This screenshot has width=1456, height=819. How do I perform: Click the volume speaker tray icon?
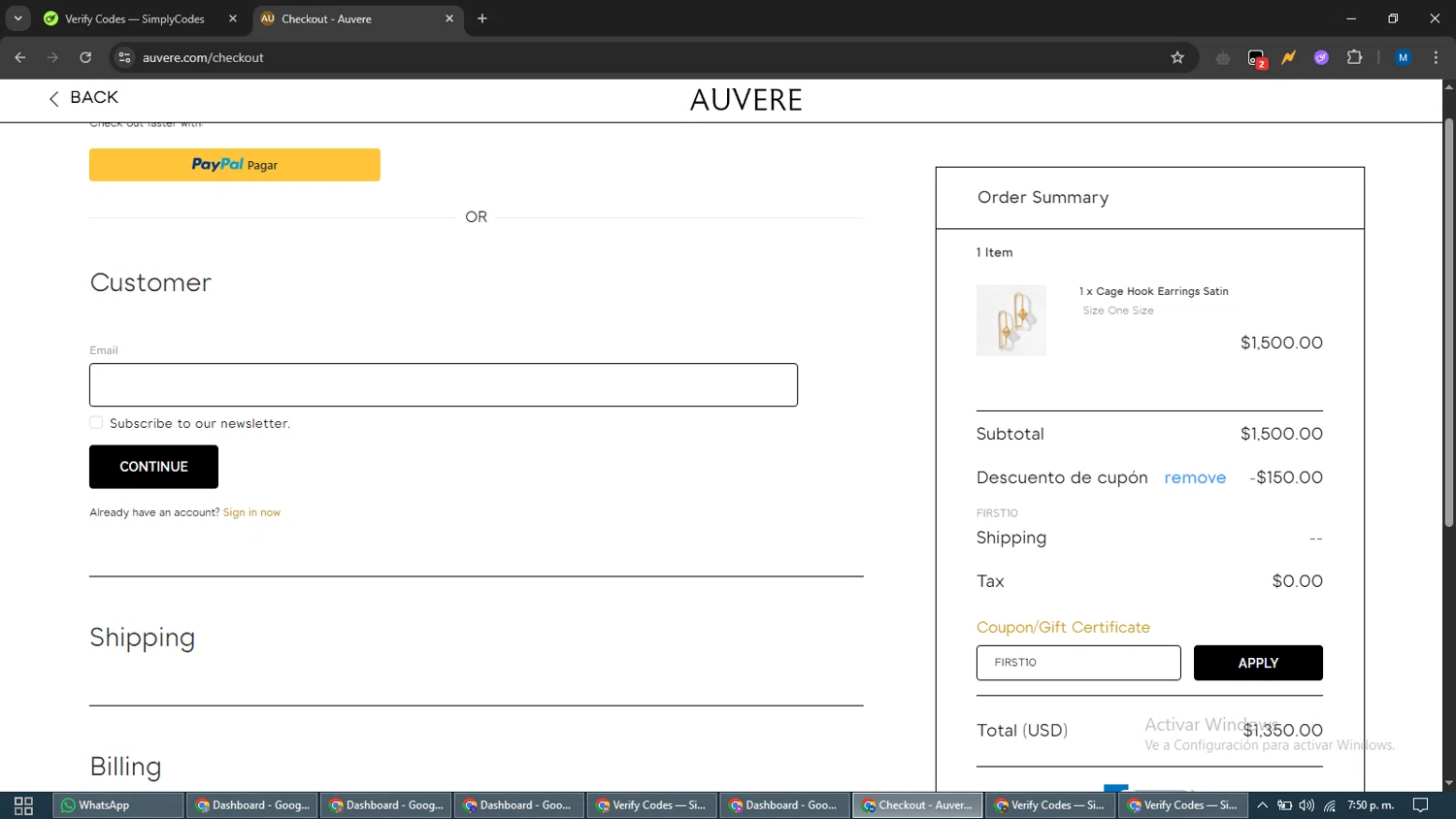pyautogui.click(x=1307, y=805)
